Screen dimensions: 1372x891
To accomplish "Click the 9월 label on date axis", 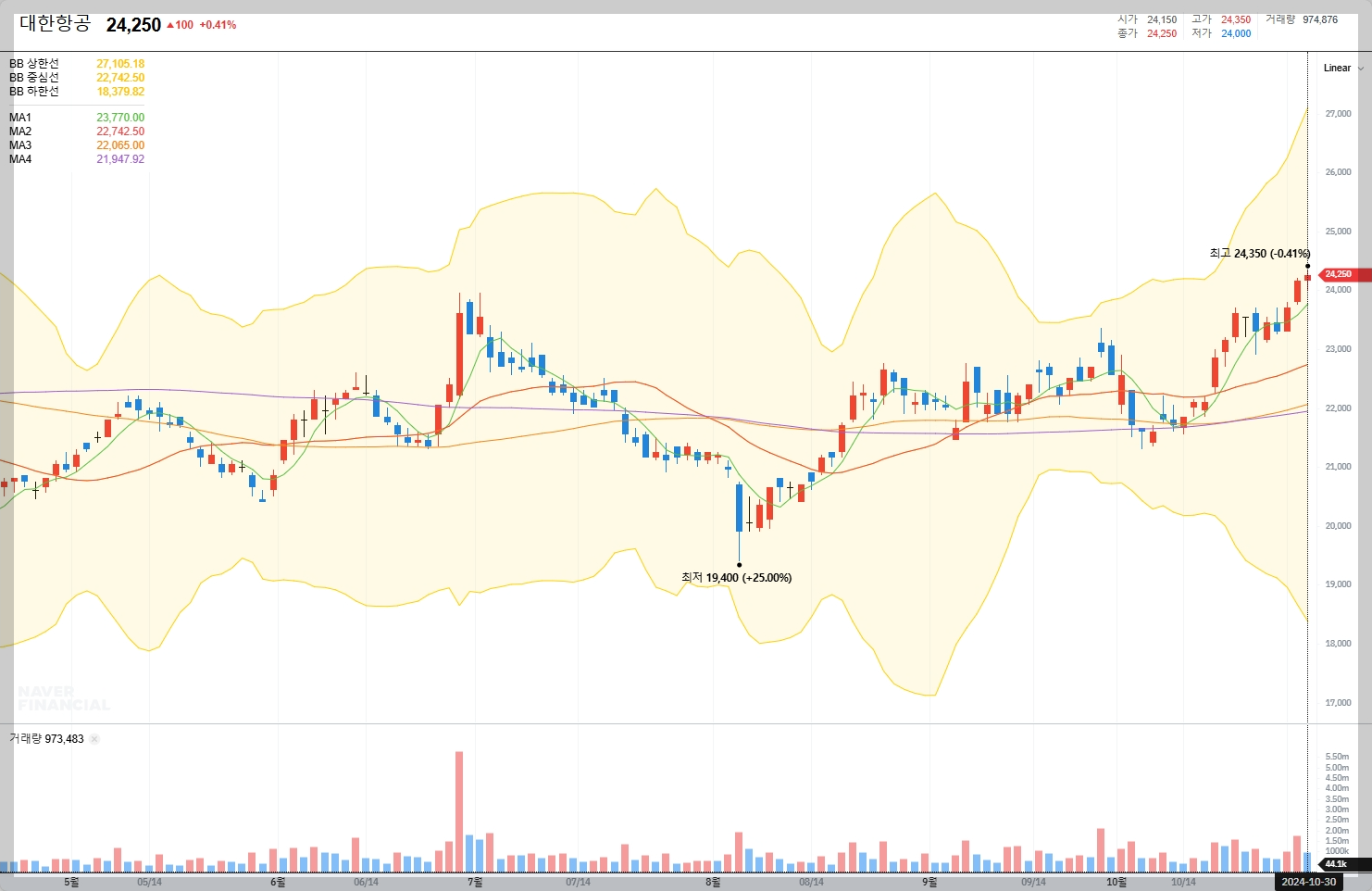I will (x=929, y=882).
